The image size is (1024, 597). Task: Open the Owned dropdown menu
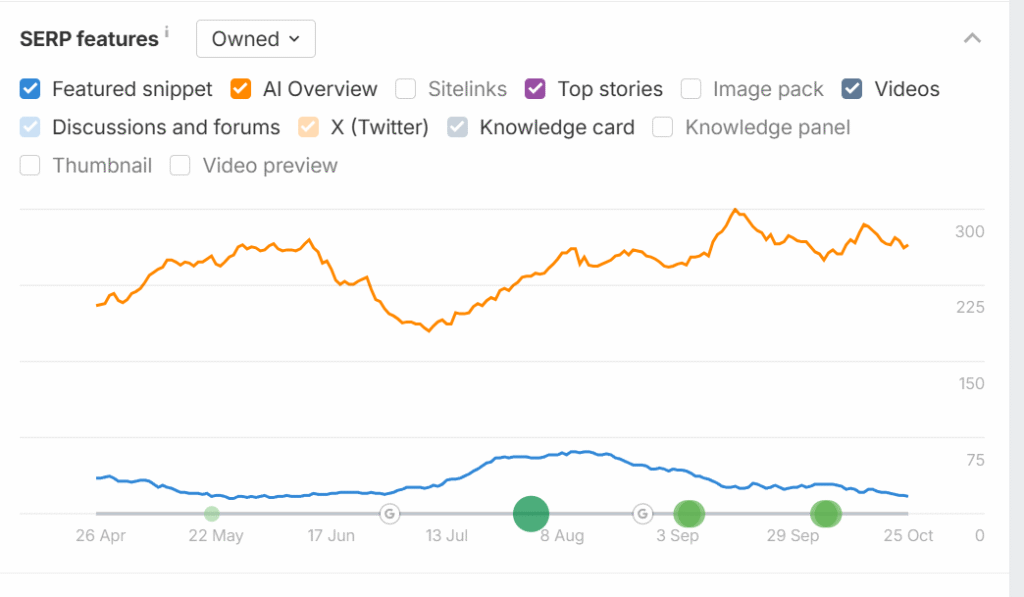coord(256,39)
